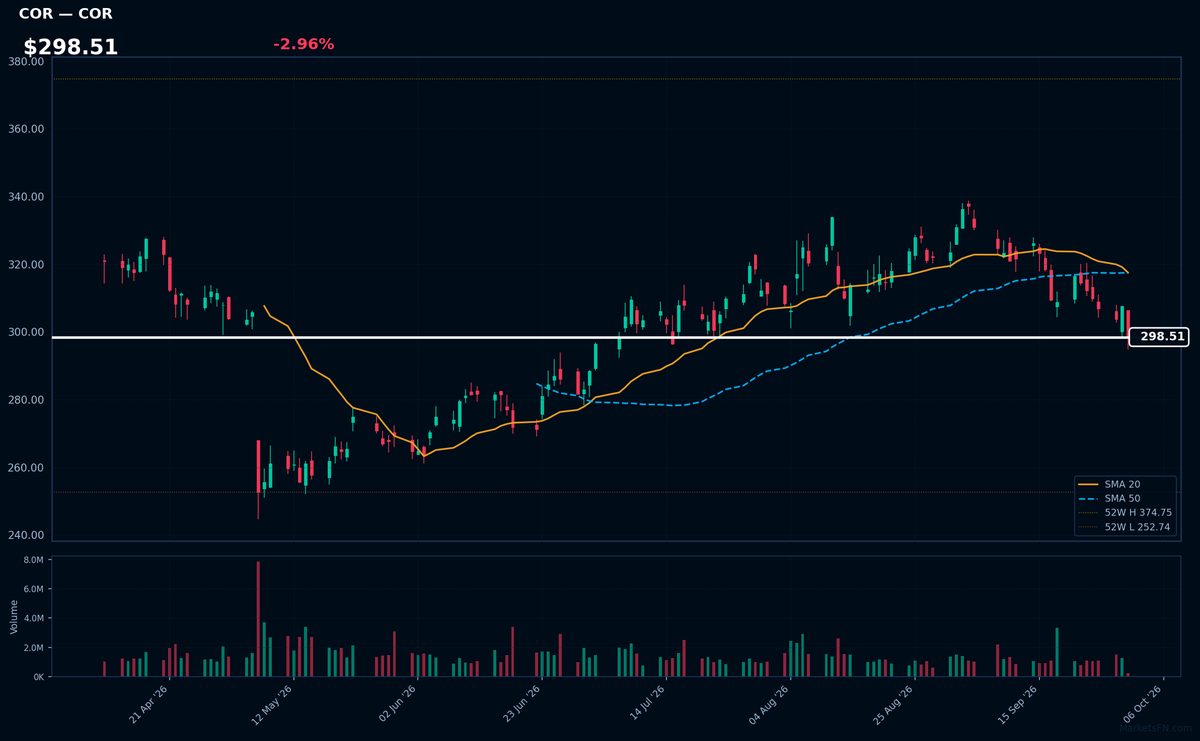Click the 4.0M volume axis label
The width and height of the screenshot is (1200, 741).
tap(34, 619)
